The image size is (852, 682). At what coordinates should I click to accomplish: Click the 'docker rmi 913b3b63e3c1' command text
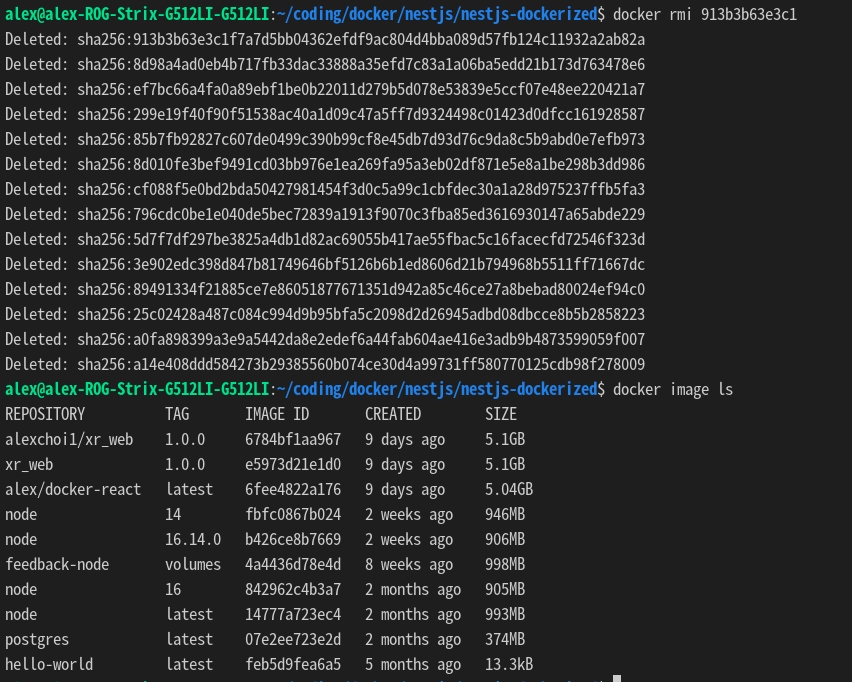click(x=705, y=14)
